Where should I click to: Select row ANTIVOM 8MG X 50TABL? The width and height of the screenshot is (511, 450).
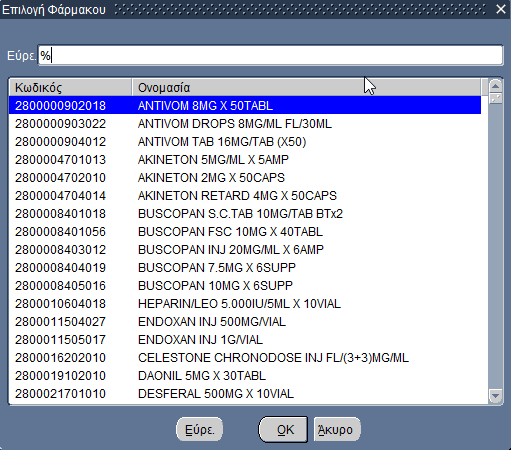(245, 106)
